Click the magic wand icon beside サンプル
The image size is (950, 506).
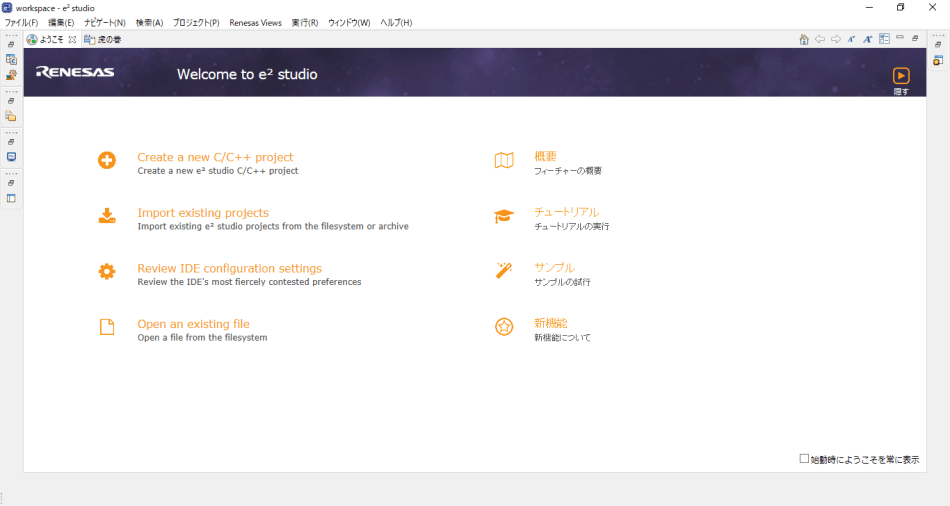504,270
